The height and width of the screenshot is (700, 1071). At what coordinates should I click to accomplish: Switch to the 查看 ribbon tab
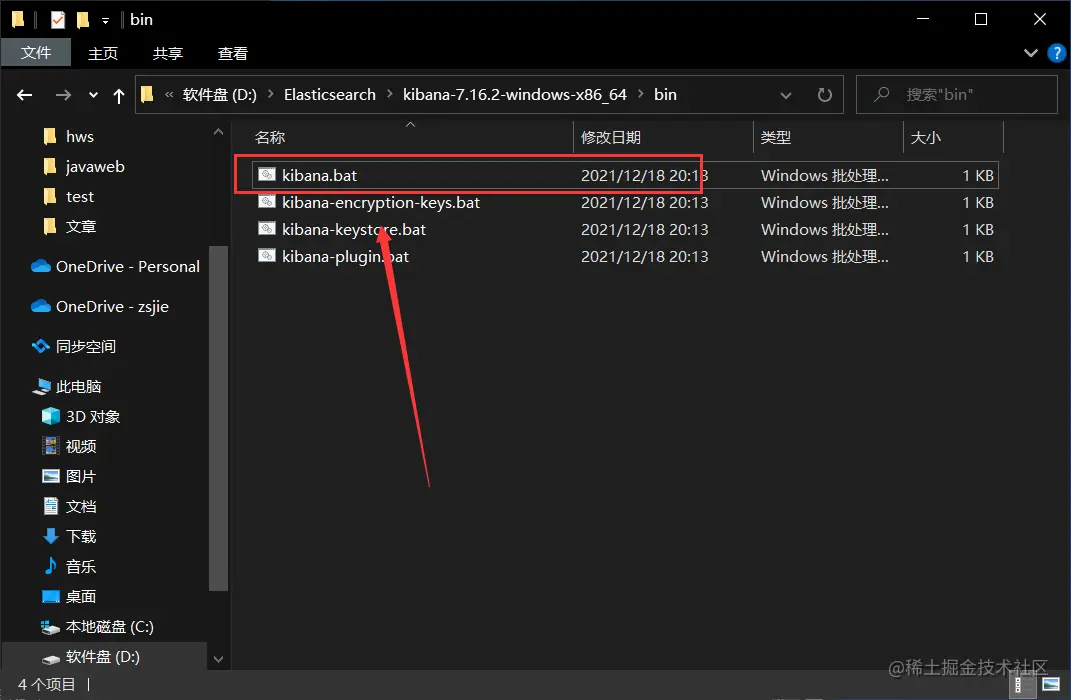pos(232,53)
